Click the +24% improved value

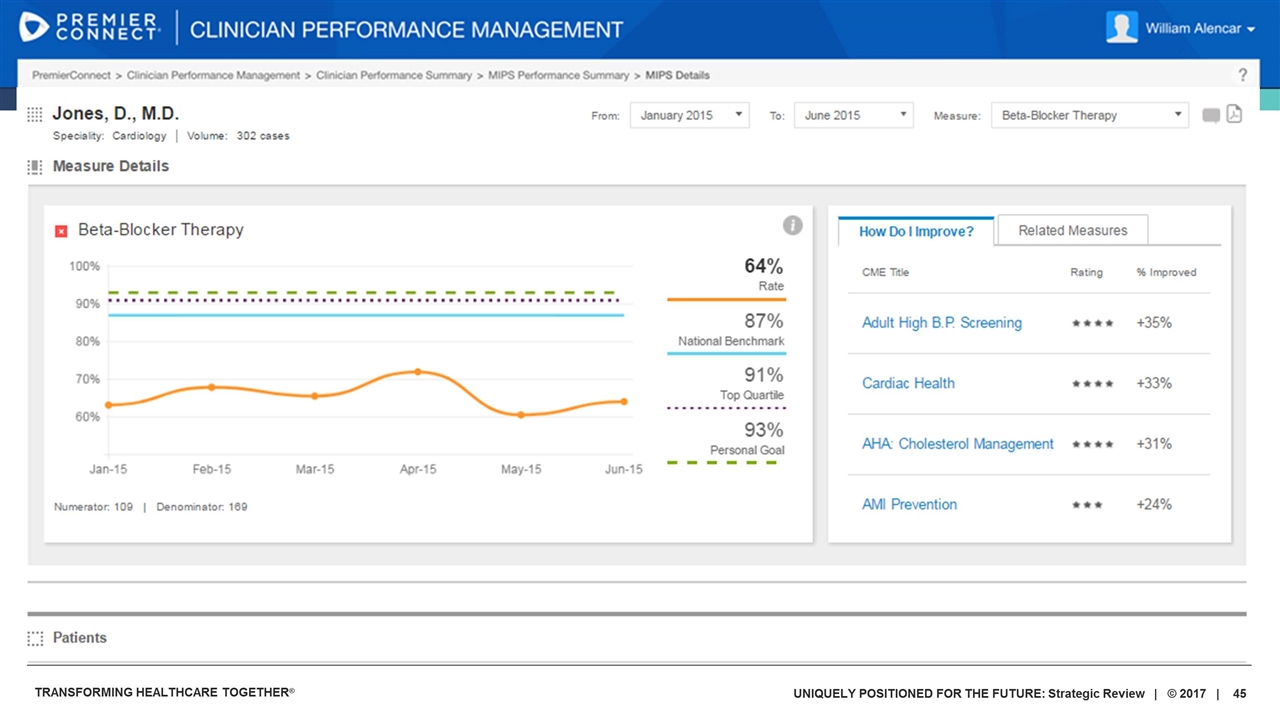click(1154, 504)
